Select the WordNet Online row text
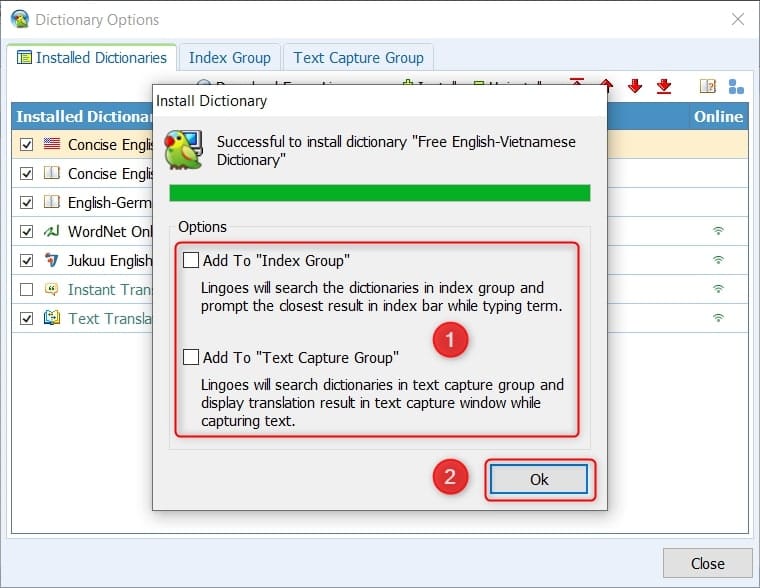The image size is (760, 588). pyautogui.click(x=110, y=232)
